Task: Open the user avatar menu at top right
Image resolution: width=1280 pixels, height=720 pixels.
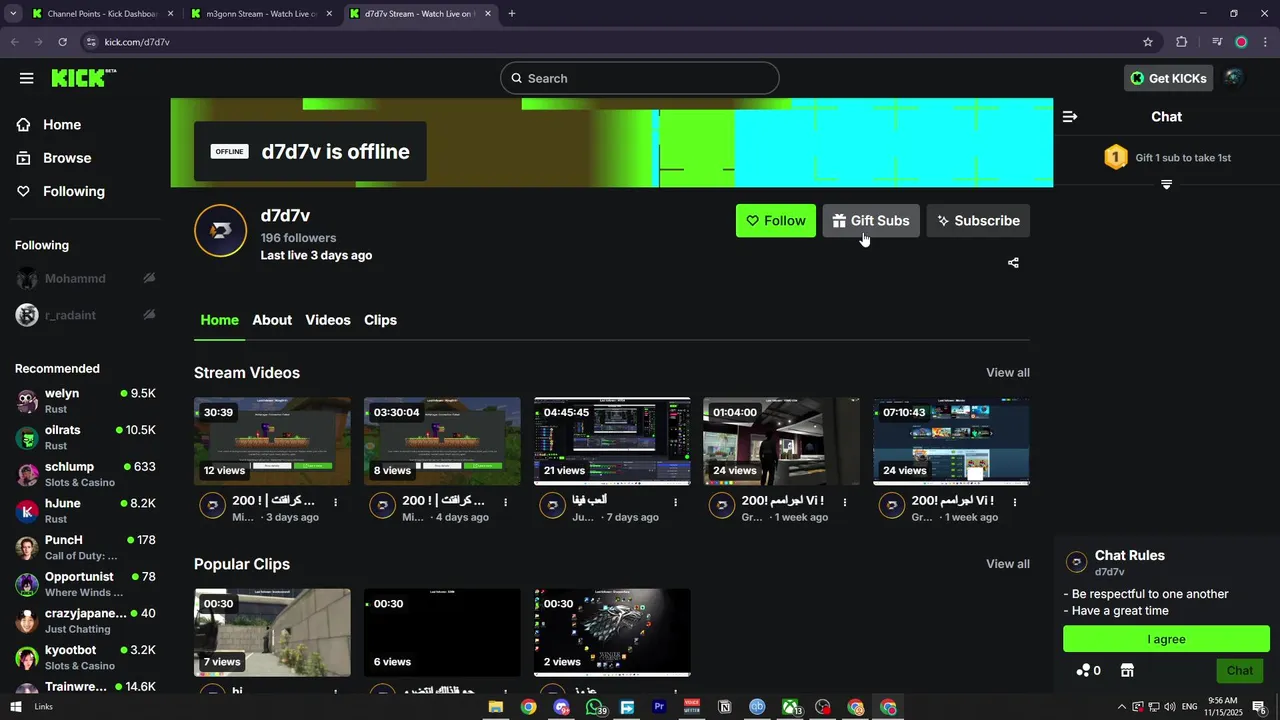Action: (1234, 78)
